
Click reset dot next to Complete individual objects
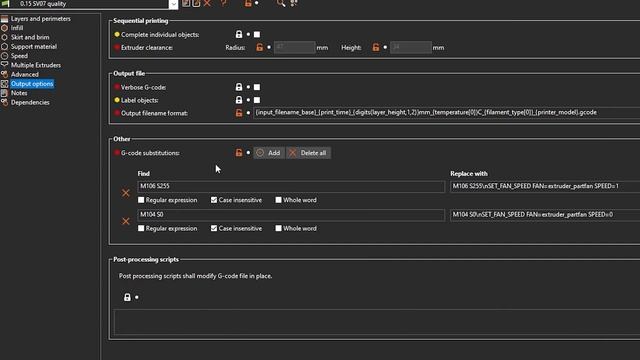pyautogui.click(x=248, y=35)
